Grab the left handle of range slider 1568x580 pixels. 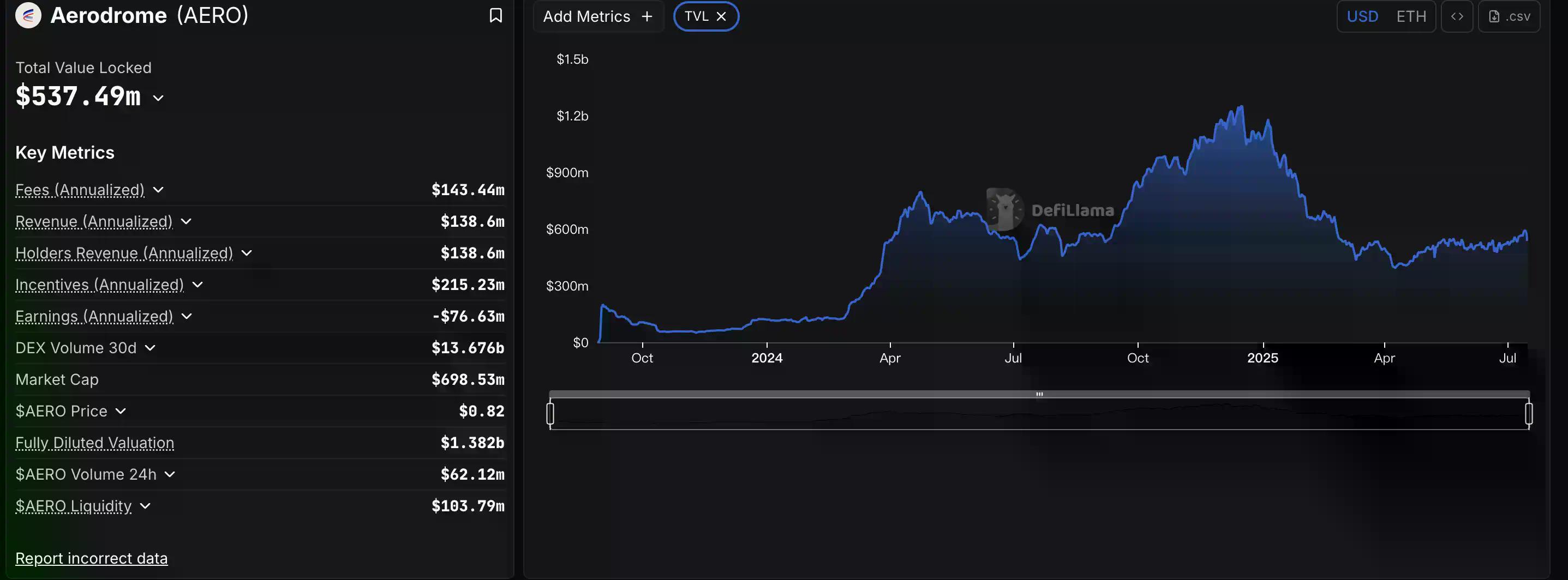click(550, 413)
